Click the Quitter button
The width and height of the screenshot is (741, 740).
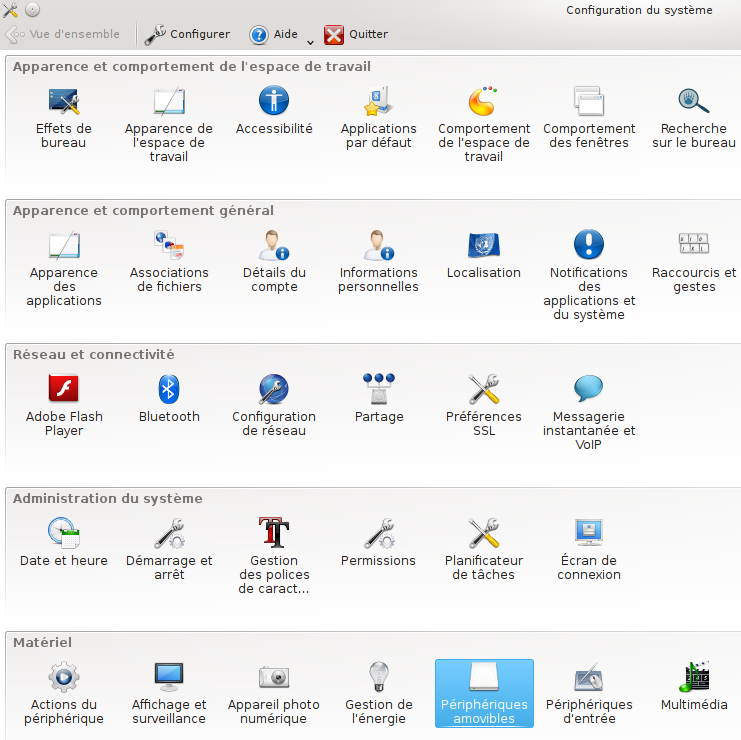point(356,34)
